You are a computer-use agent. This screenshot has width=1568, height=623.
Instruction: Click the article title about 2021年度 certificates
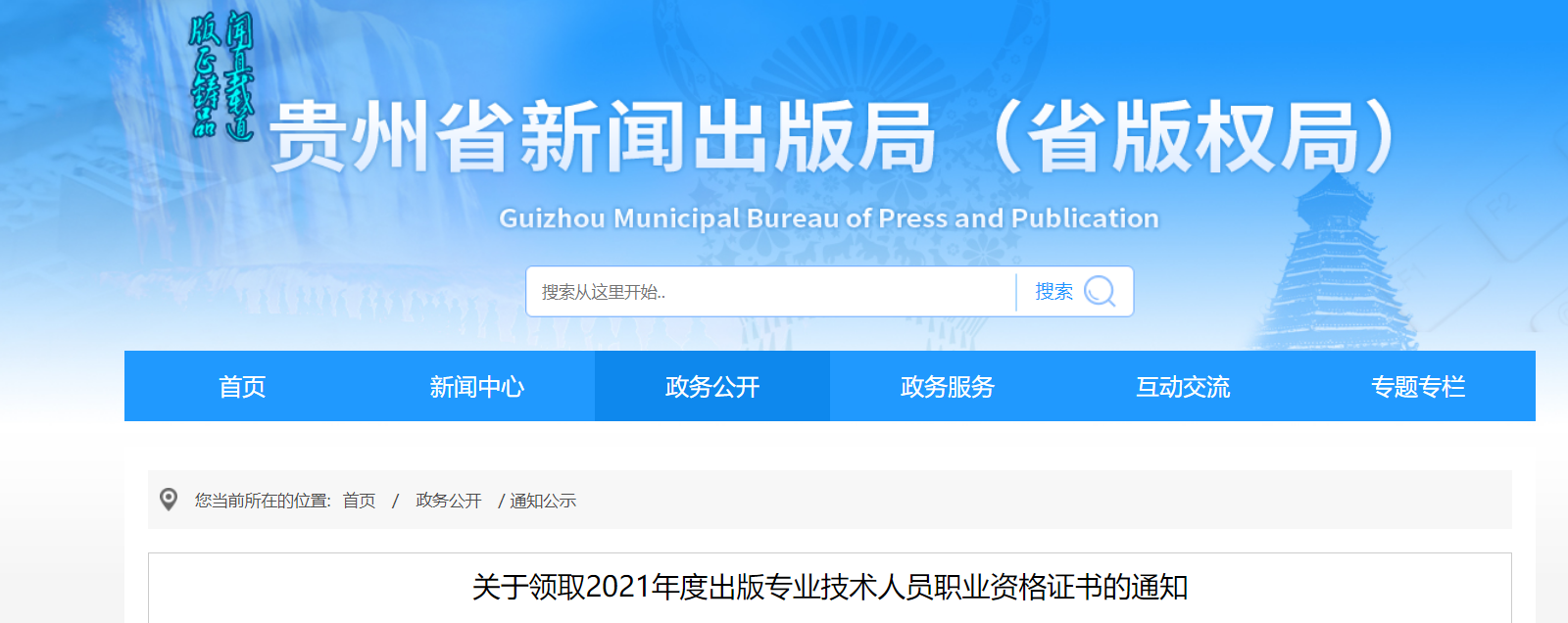(830, 588)
